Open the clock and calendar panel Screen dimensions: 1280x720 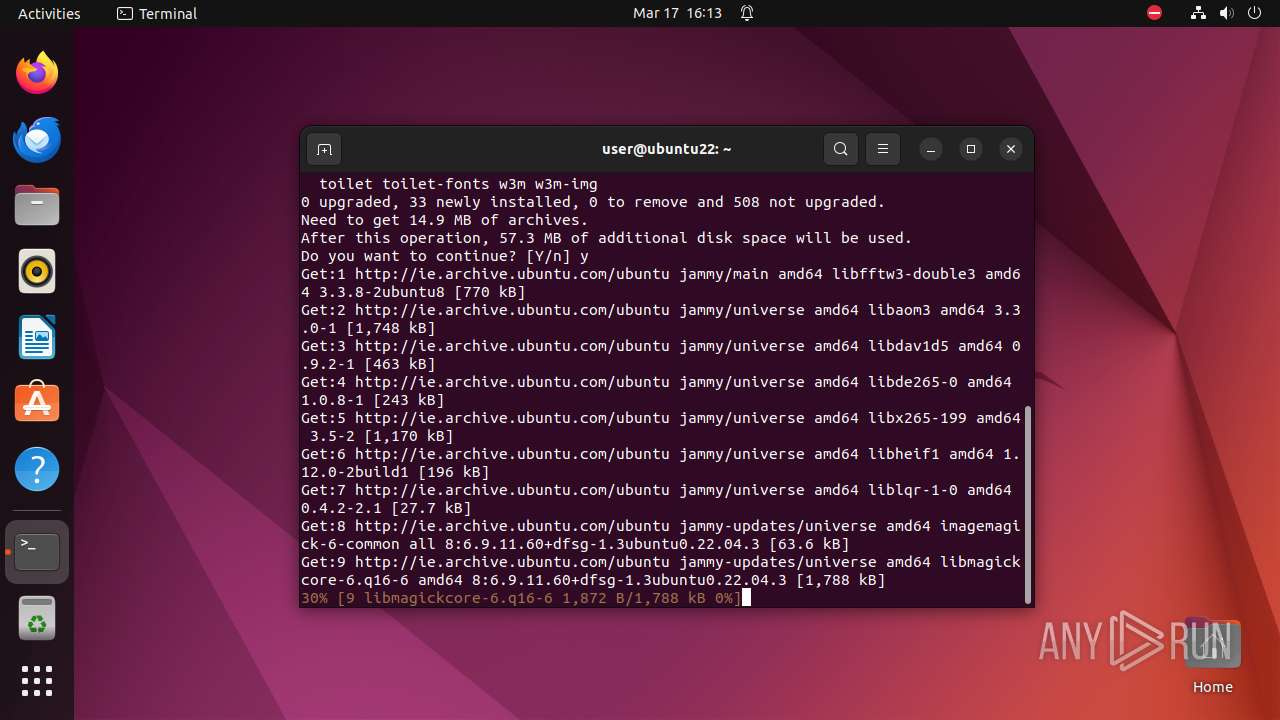[x=677, y=13]
